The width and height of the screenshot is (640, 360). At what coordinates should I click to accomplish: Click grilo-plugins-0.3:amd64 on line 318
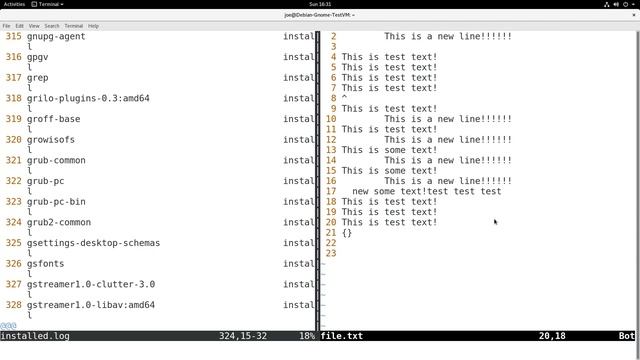coord(88,98)
